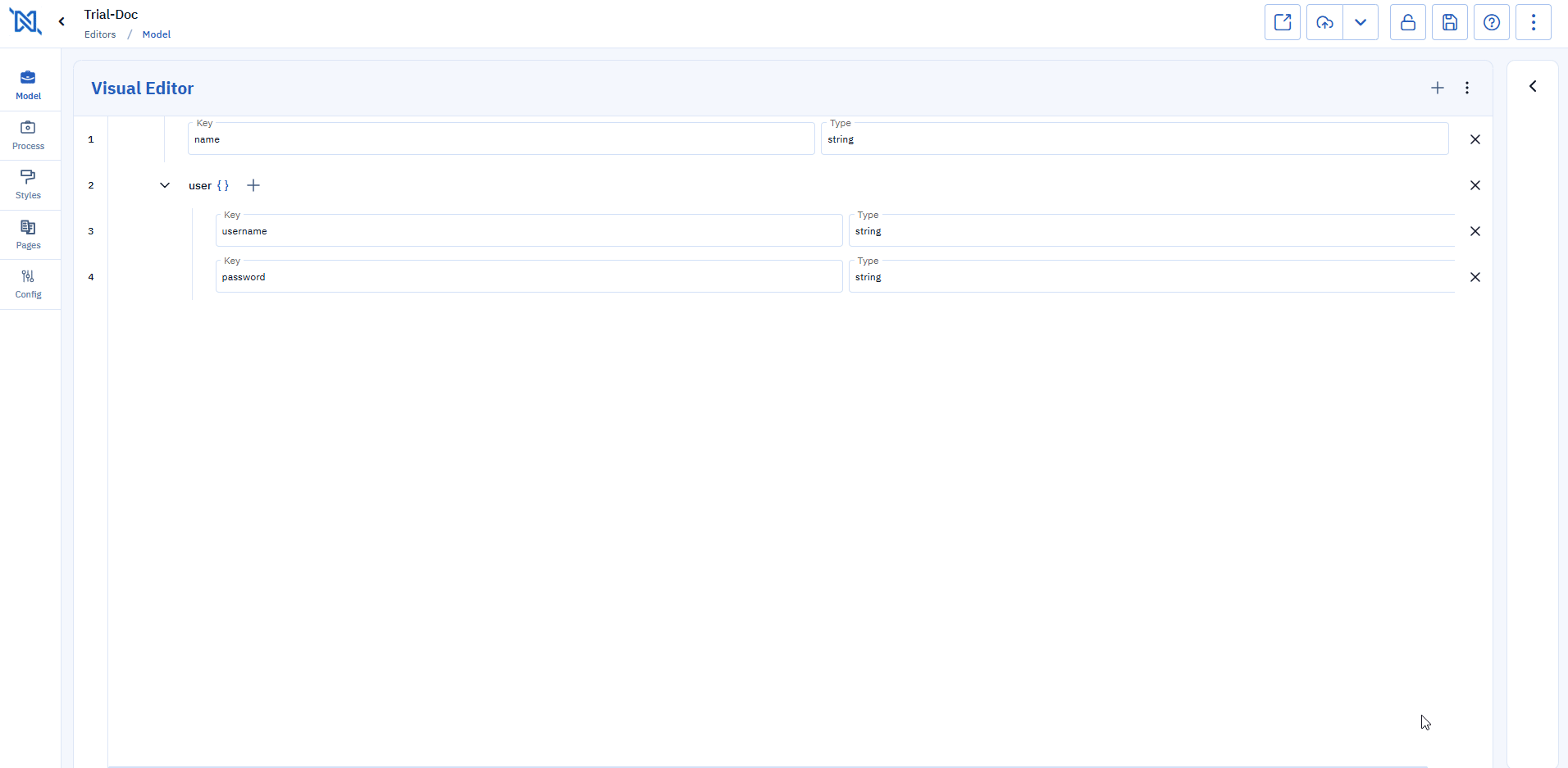The image size is (1568, 768).
Task: Add a child property to user object
Action: coord(253,185)
